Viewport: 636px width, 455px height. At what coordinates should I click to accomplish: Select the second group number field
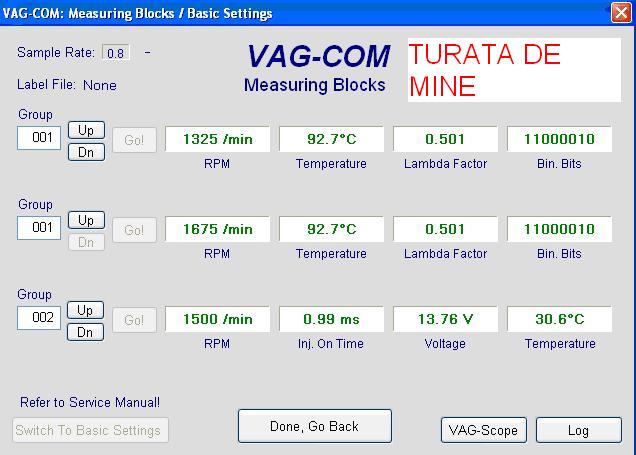[x=39, y=228]
